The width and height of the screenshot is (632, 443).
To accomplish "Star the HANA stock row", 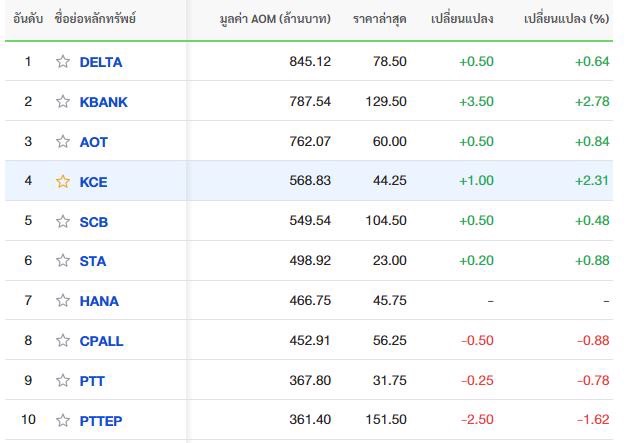I will pyautogui.click(x=63, y=300).
